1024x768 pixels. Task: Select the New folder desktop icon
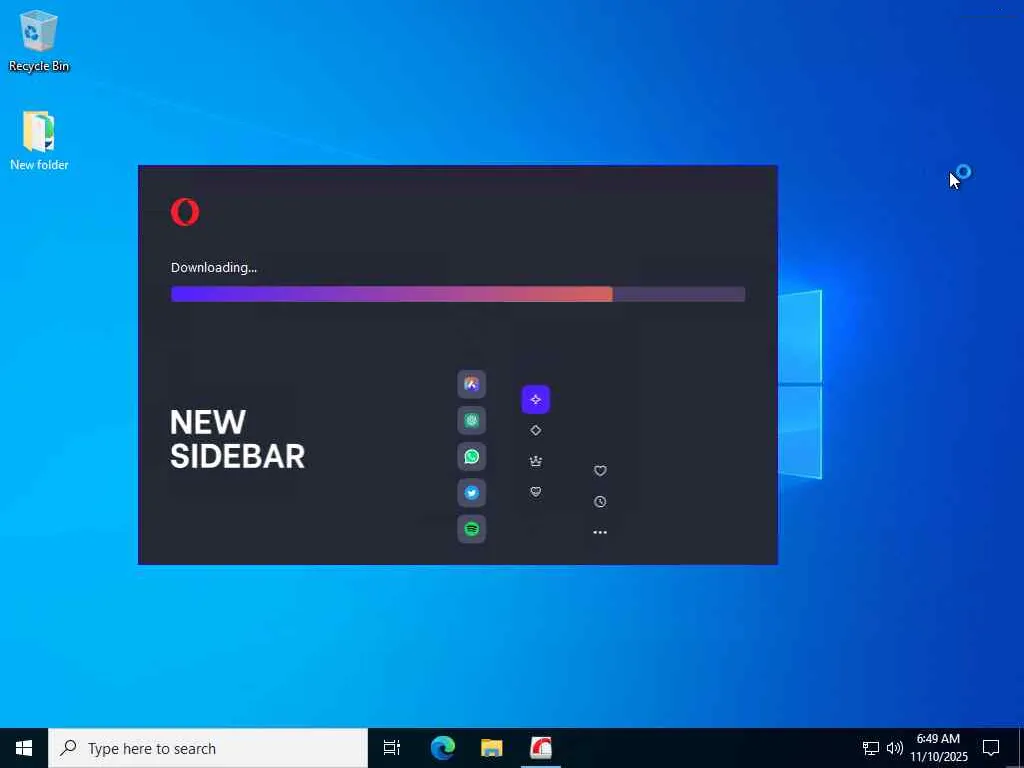39,140
